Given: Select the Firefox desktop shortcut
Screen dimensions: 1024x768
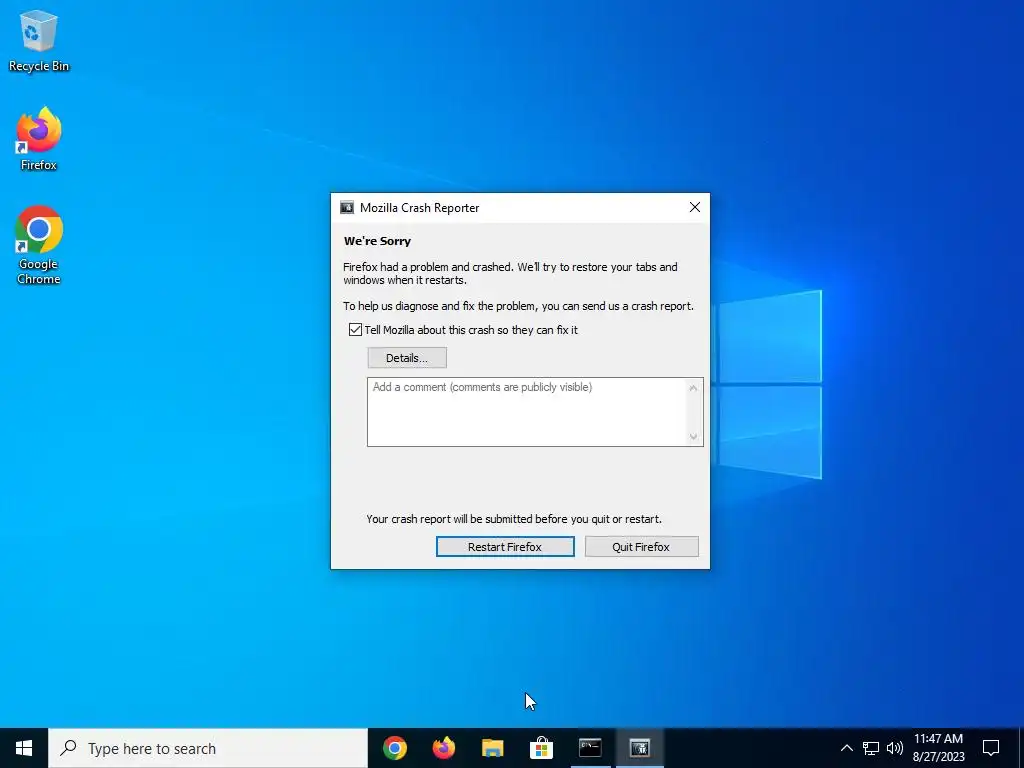Looking at the screenshot, I should point(39,139).
